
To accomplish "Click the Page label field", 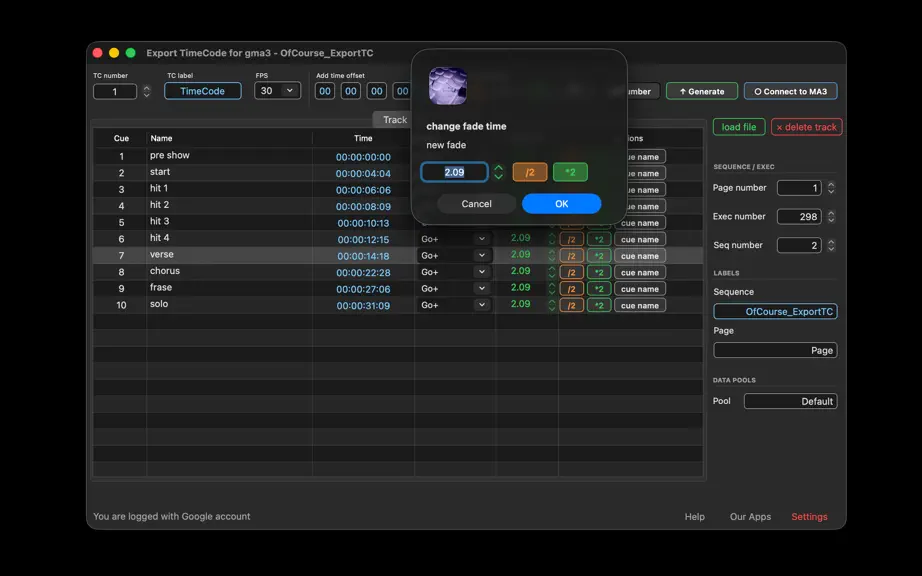I will point(775,350).
